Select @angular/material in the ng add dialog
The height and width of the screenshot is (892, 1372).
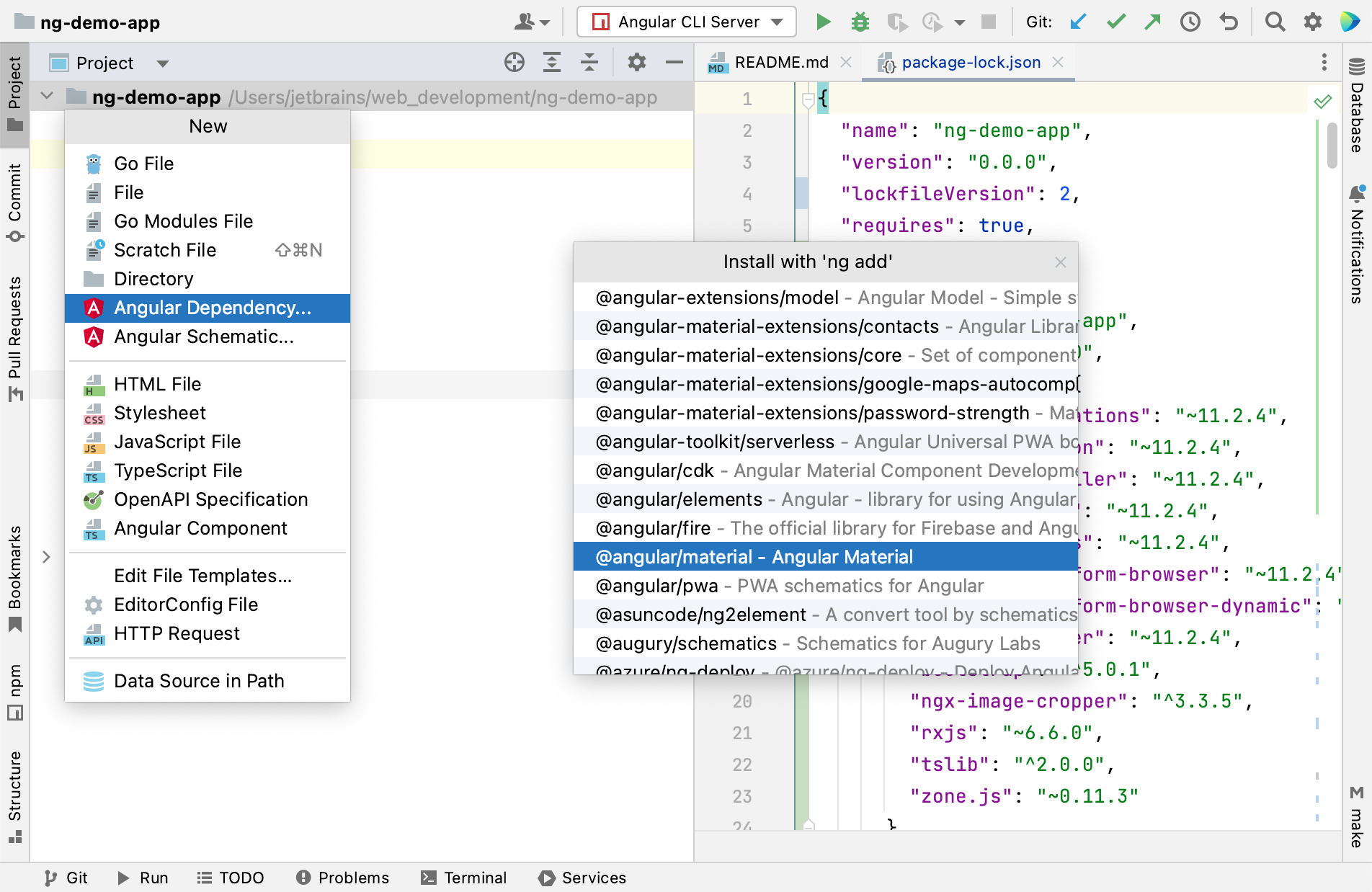pyautogui.click(x=752, y=556)
